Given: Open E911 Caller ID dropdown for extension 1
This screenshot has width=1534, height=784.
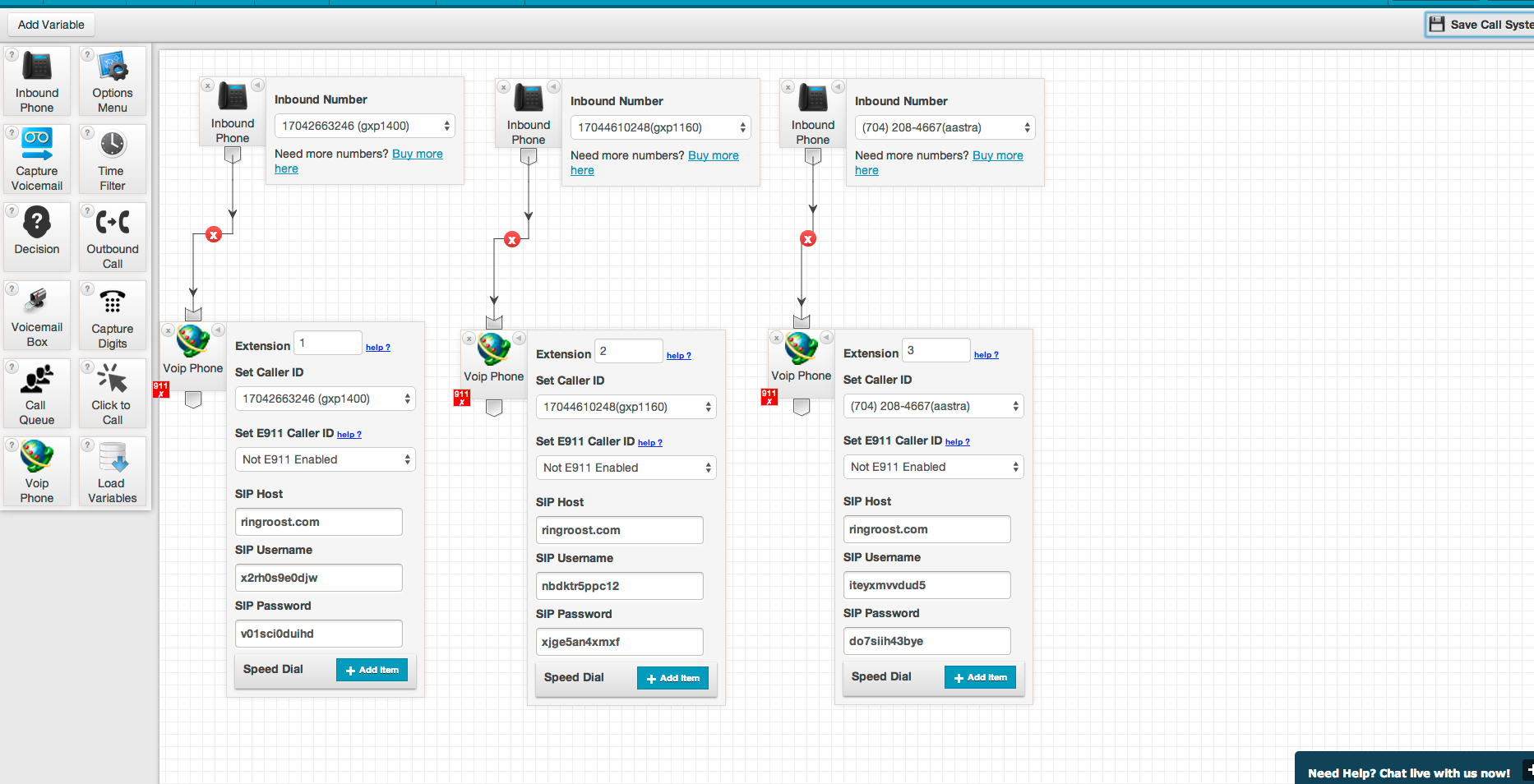Looking at the screenshot, I should (x=326, y=459).
